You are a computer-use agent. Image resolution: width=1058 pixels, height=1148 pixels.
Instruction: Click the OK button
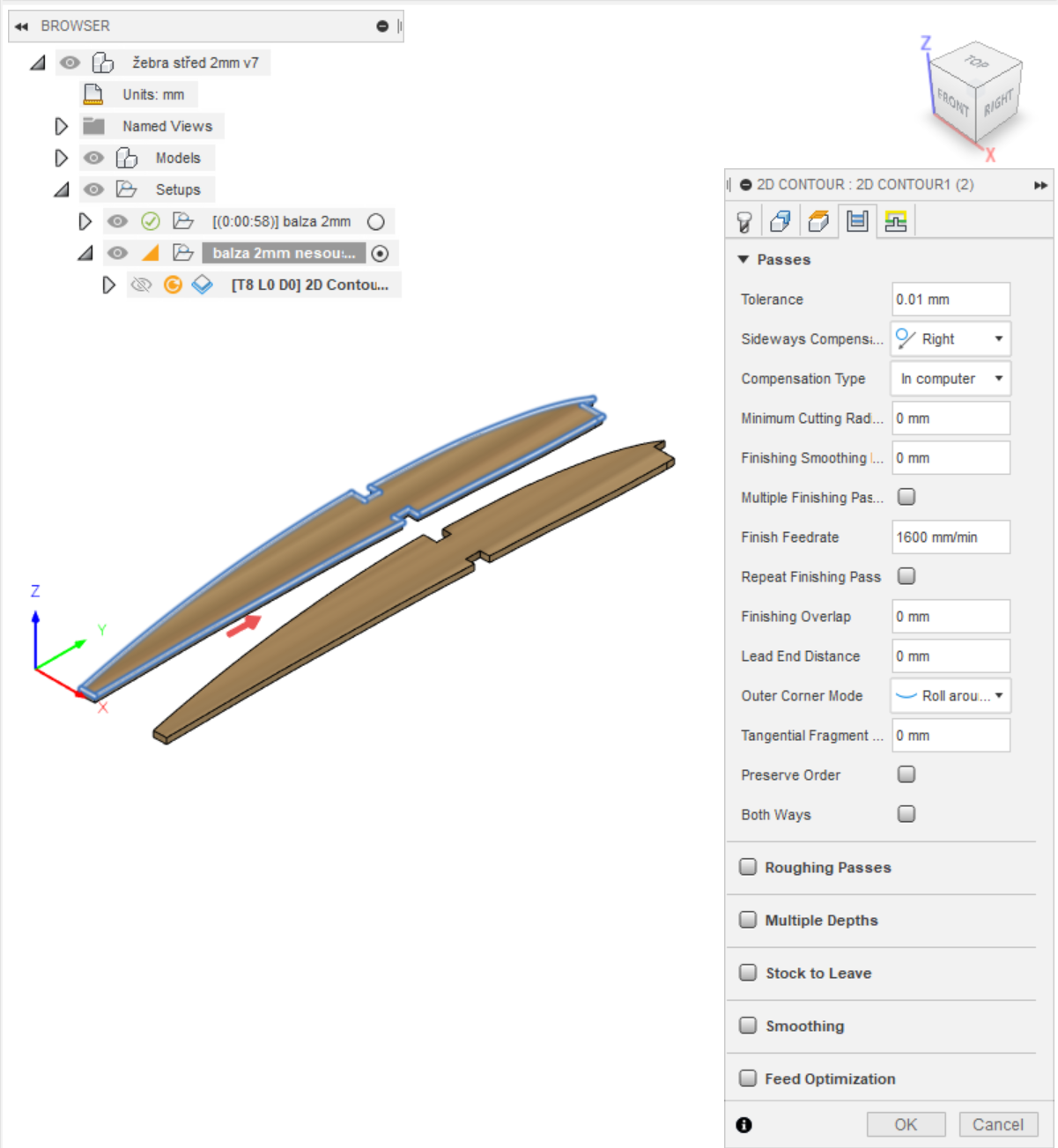click(906, 1124)
